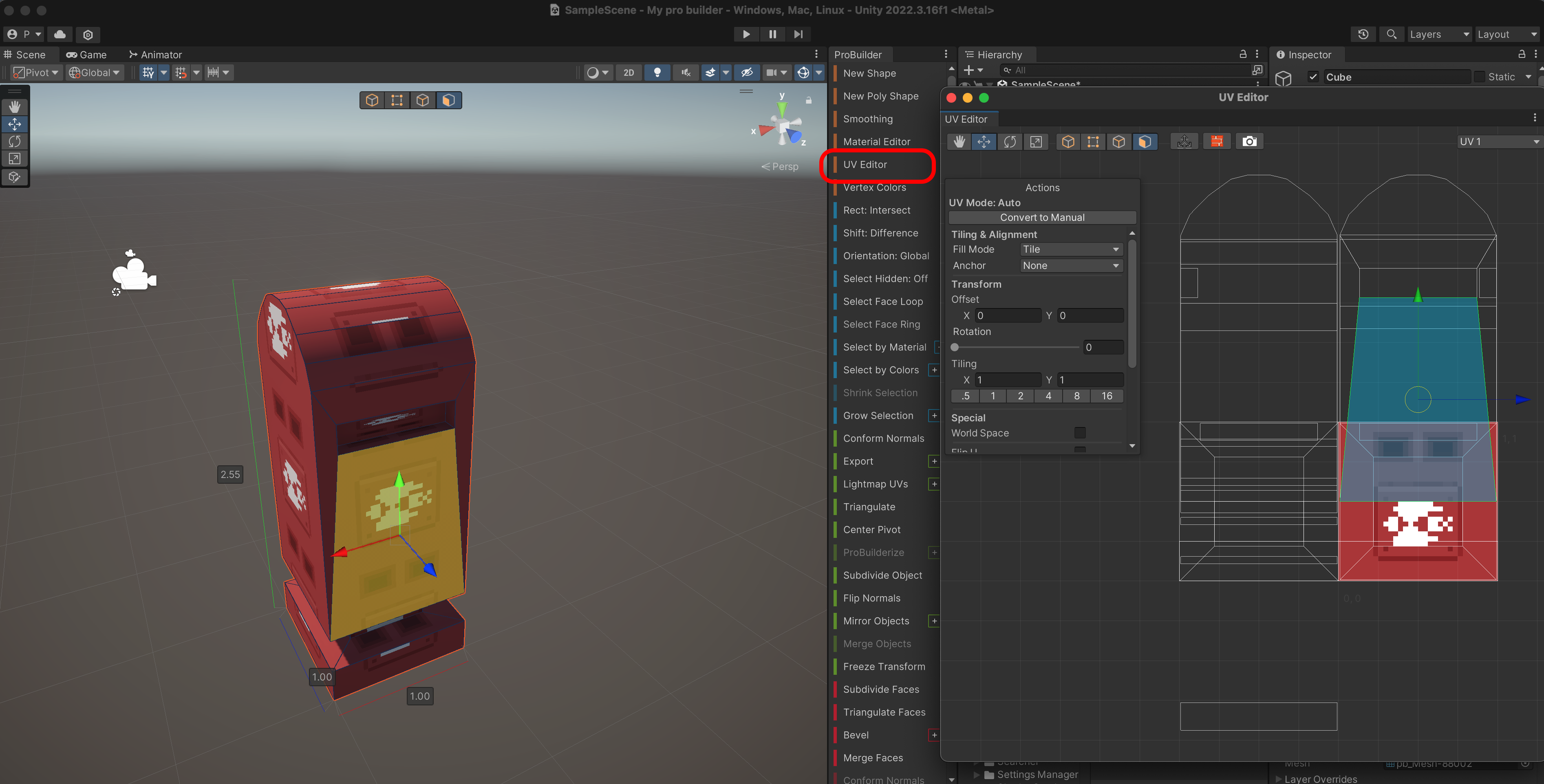This screenshot has height=784, width=1544.
Task: Toggle scene lighting lightbulb icon
Action: point(657,73)
